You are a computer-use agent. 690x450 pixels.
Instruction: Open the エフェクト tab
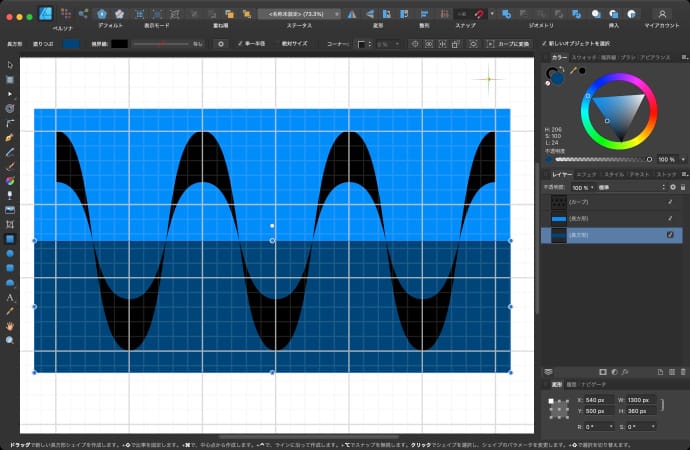pos(587,174)
